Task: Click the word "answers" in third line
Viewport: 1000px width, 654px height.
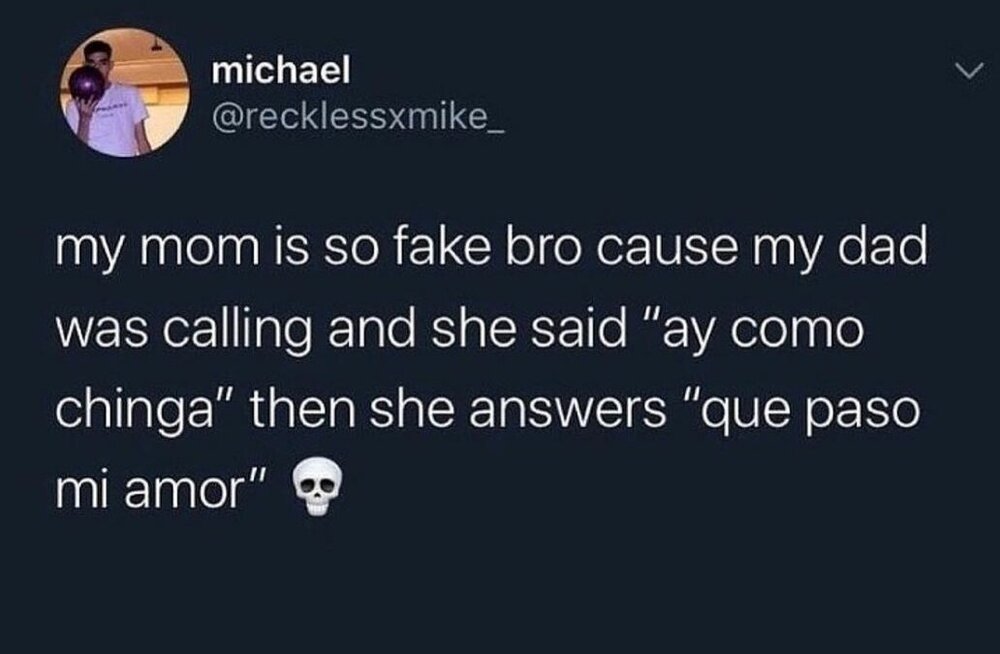Action: [568, 412]
